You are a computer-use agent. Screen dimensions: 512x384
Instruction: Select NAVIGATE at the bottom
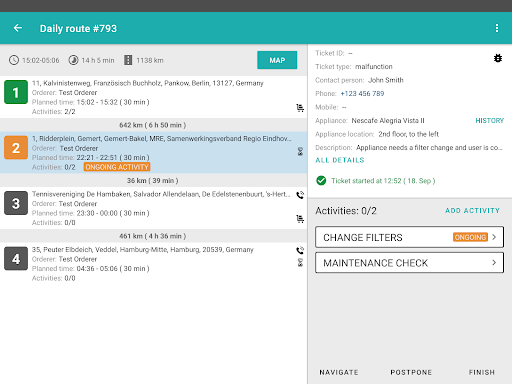[339, 372]
